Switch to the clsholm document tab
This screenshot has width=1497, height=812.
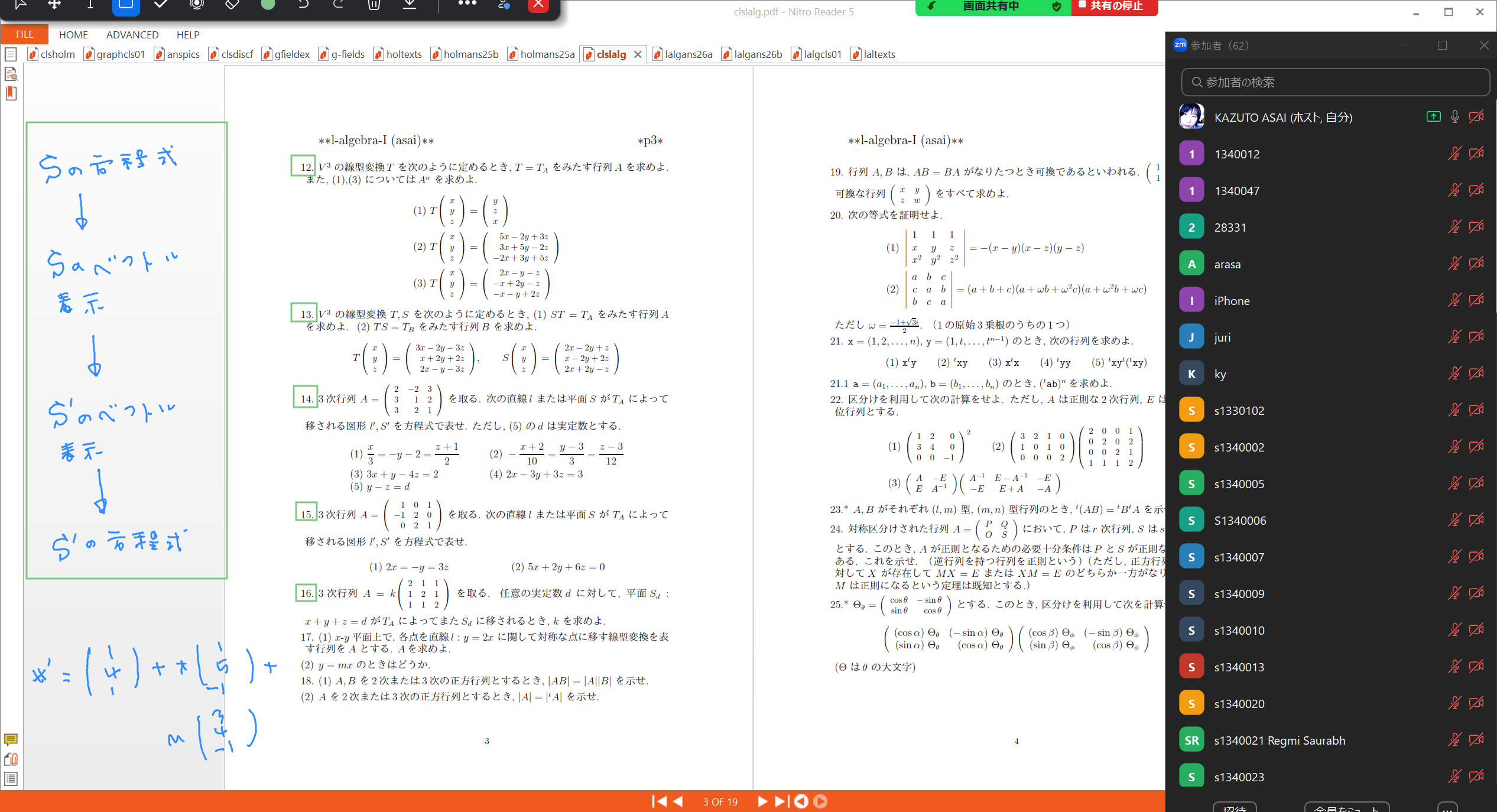51,54
